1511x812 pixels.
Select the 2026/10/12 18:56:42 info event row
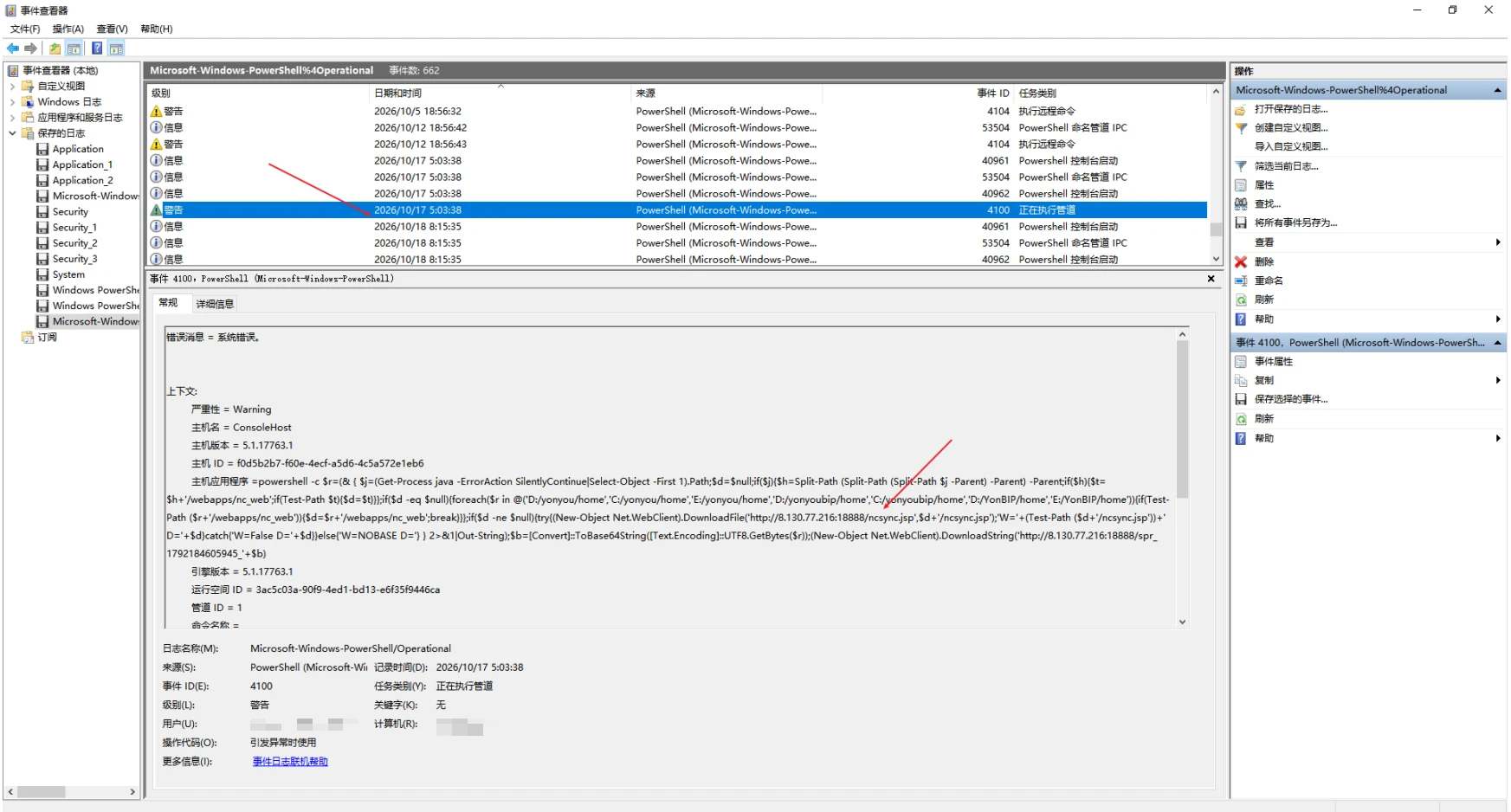[x=677, y=127]
